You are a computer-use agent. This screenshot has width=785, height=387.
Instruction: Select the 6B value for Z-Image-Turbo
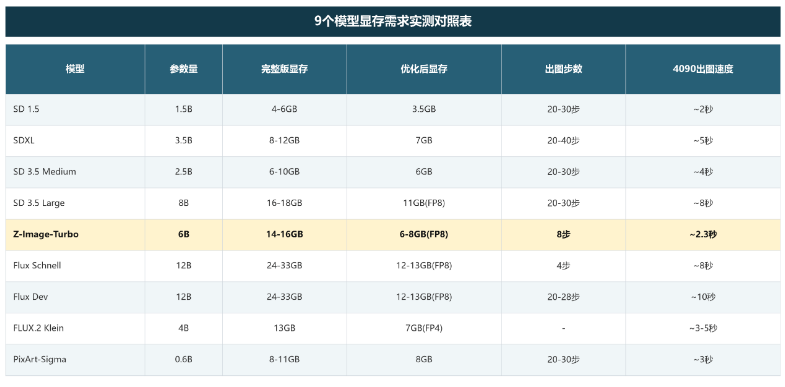[x=184, y=234]
